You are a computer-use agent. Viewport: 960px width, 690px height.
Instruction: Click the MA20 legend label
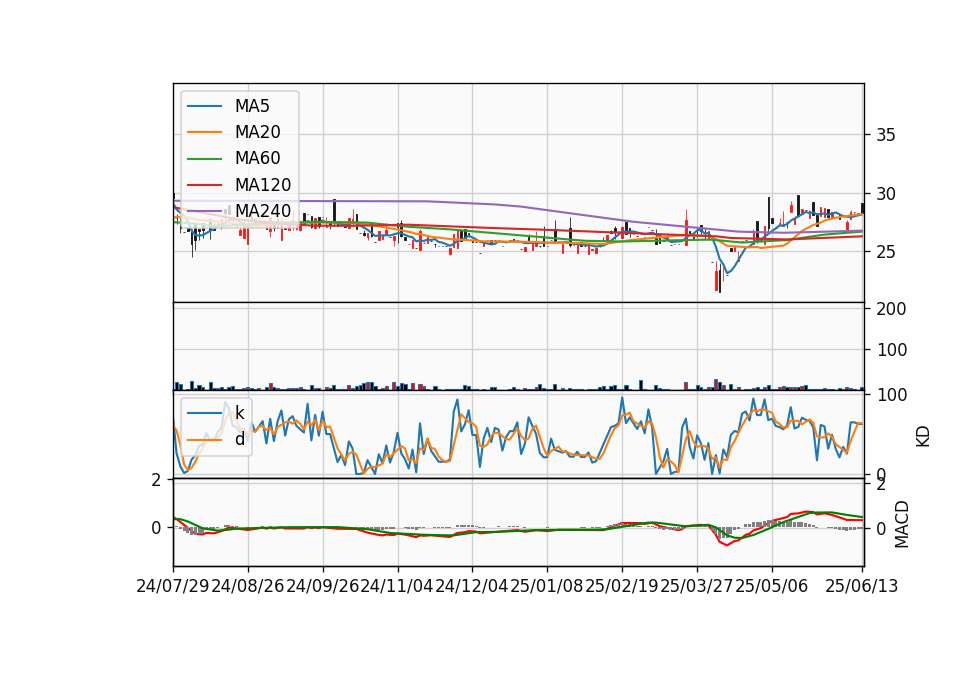(257, 132)
